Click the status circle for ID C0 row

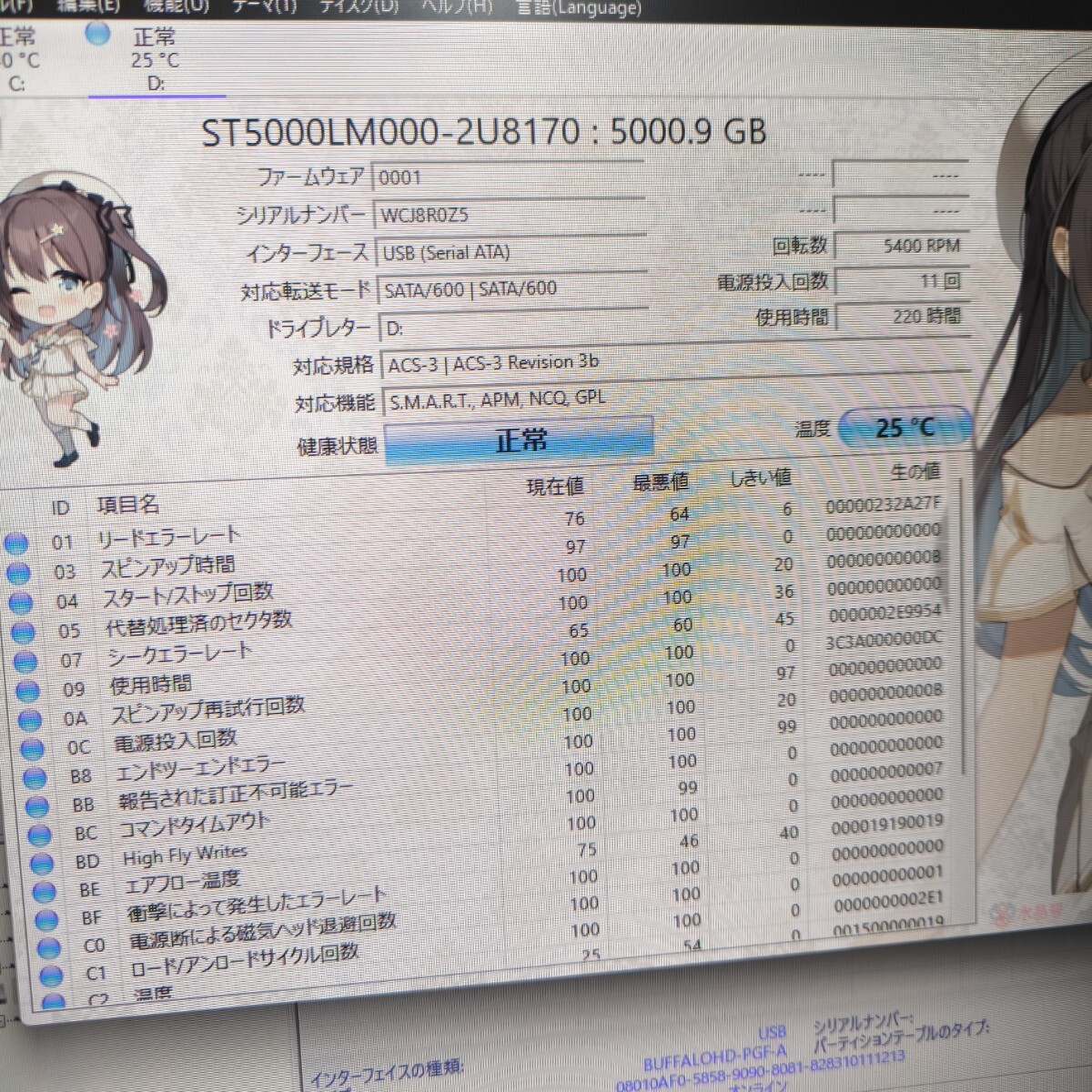(x=50, y=947)
